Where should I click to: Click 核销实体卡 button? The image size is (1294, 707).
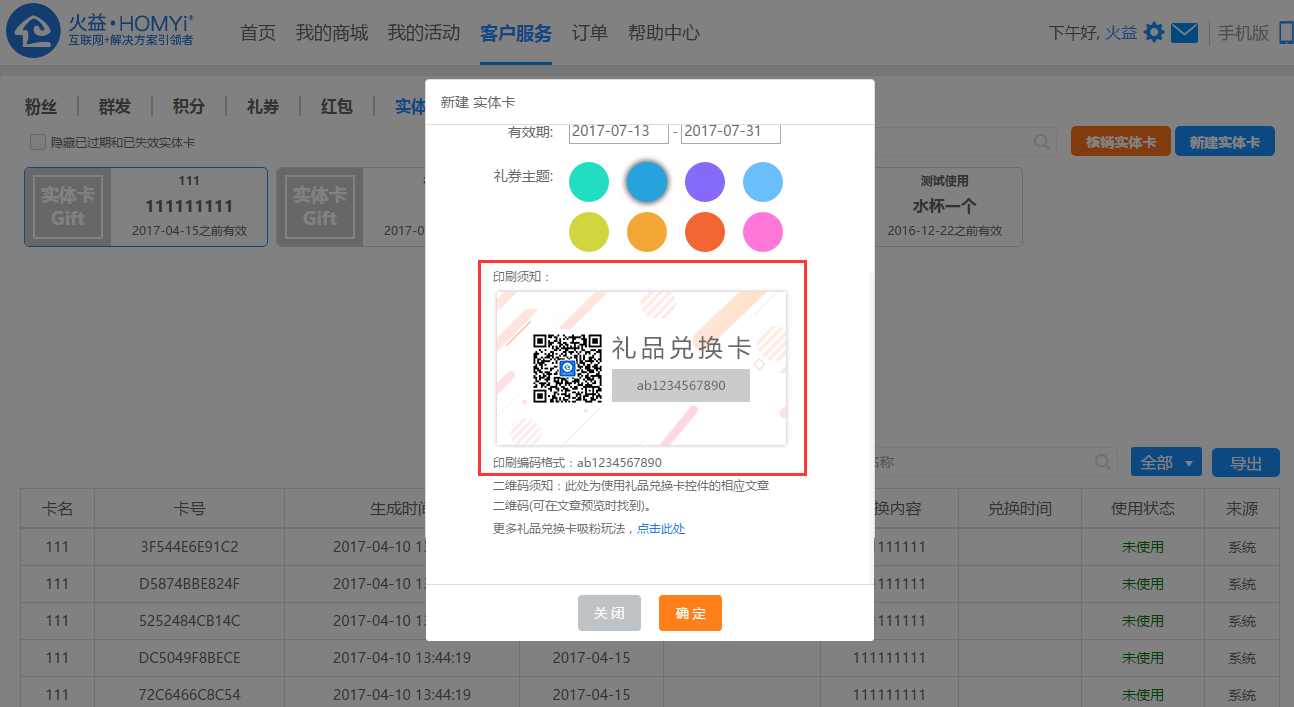point(1120,142)
